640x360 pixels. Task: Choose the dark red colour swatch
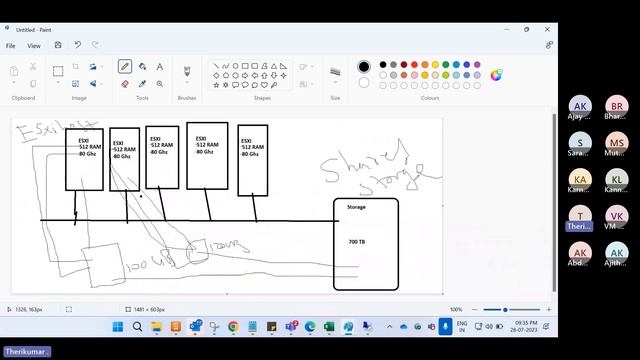[x=404, y=64]
